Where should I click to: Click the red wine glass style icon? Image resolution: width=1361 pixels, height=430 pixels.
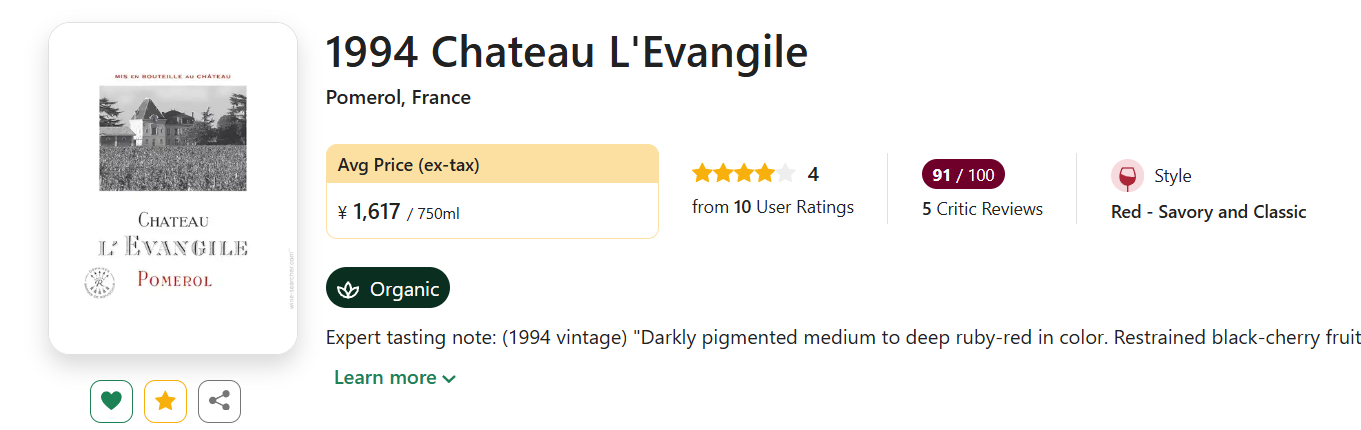coord(1127,176)
